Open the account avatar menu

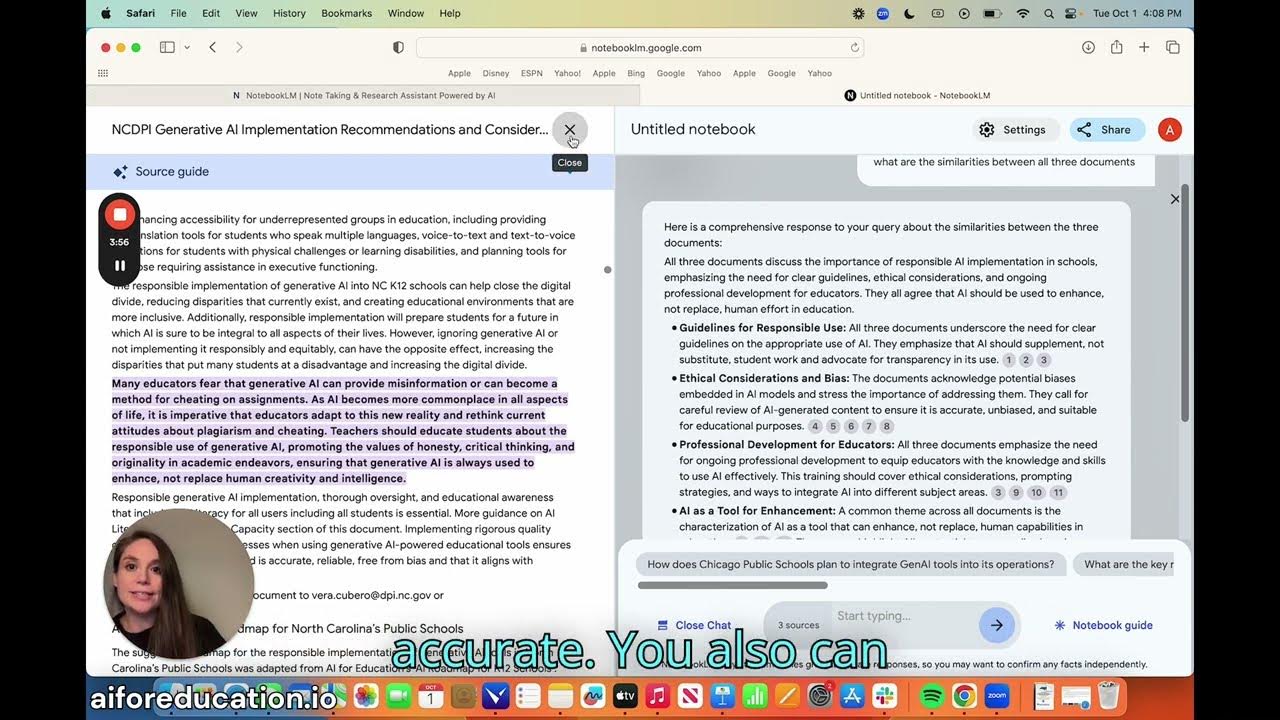coord(1169,130)
